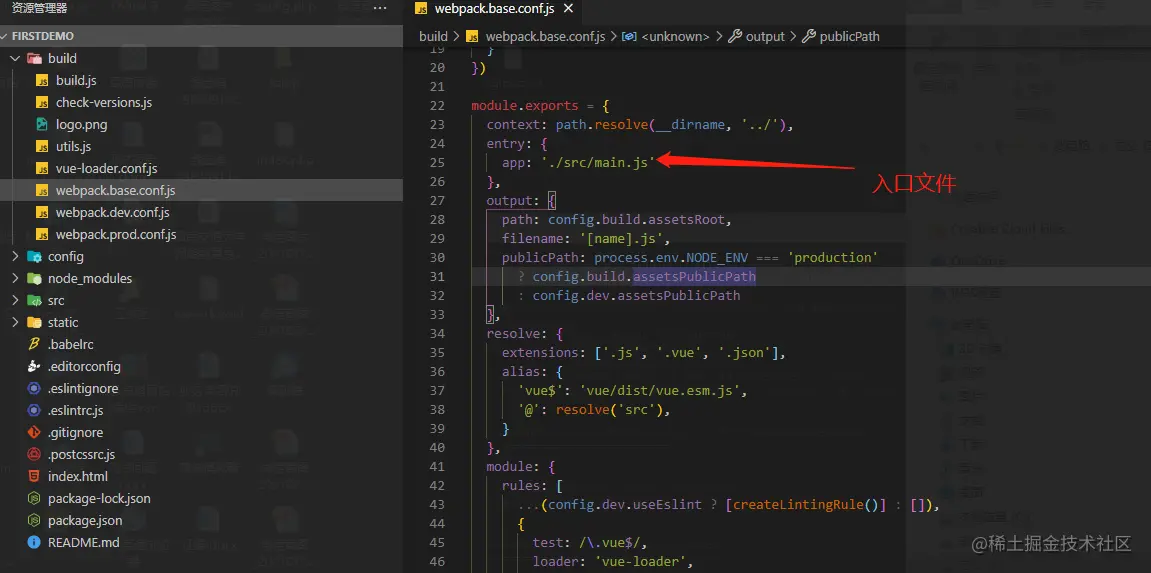
Task: Expand the static folder chevron
Action: (x=15, y=322)
